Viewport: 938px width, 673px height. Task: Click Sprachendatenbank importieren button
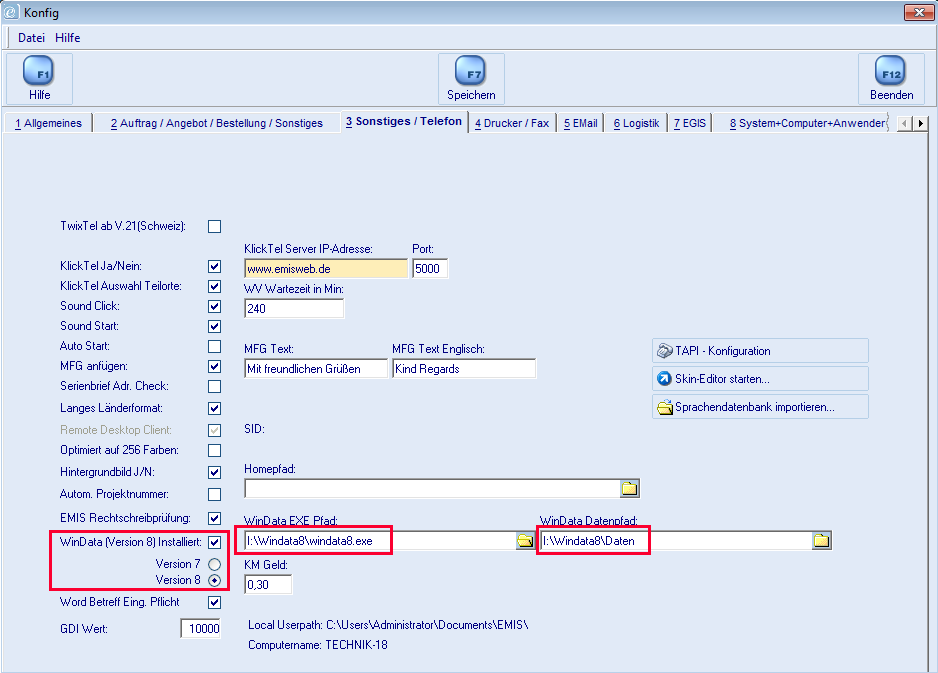click(x=760, y=407)
